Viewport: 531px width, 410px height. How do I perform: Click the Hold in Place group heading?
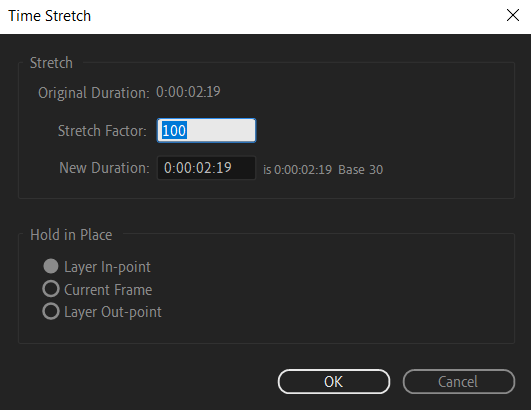click(71, 235)
